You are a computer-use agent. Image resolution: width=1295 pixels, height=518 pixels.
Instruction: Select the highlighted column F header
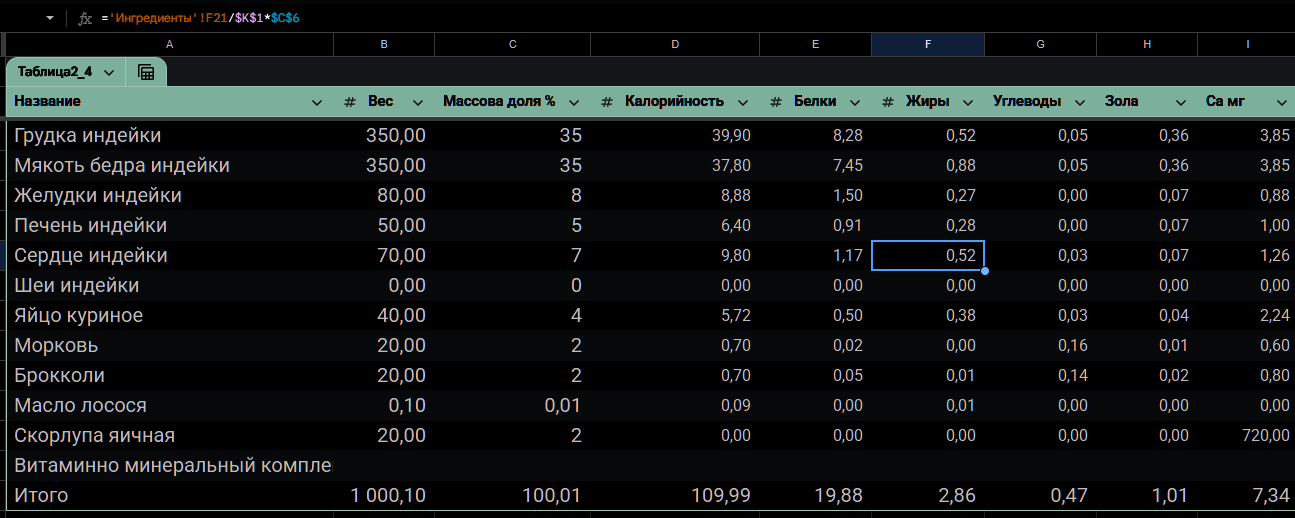(928, 44)
